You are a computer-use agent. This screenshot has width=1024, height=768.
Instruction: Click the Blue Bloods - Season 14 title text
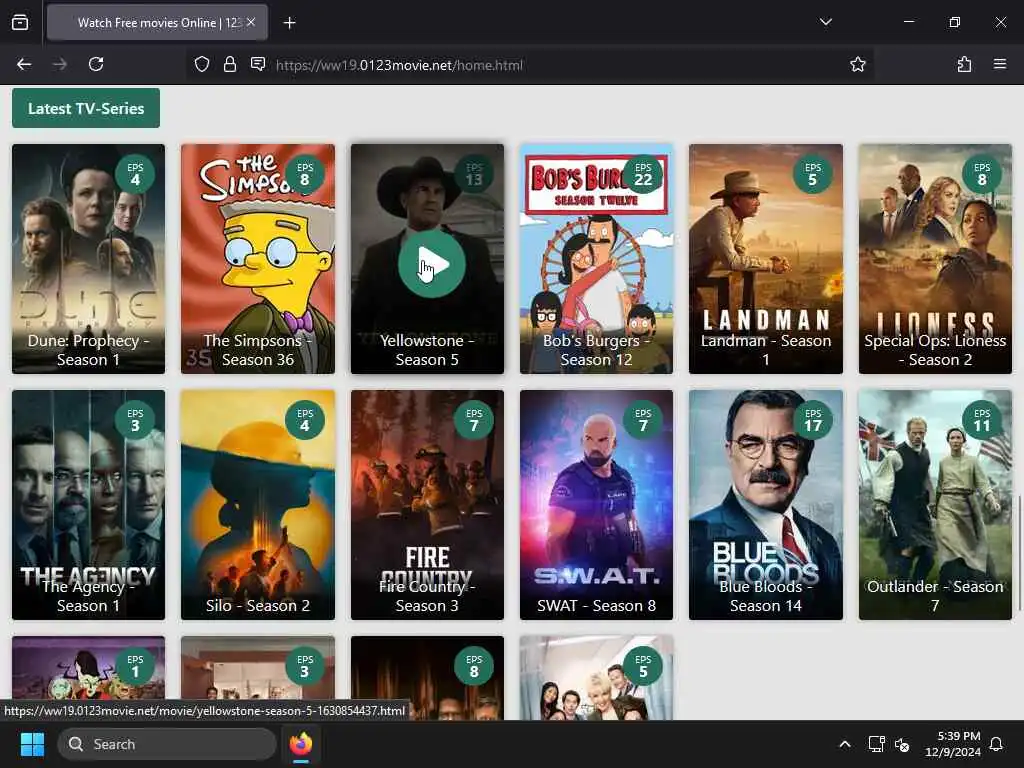click(x=765, y=596)
